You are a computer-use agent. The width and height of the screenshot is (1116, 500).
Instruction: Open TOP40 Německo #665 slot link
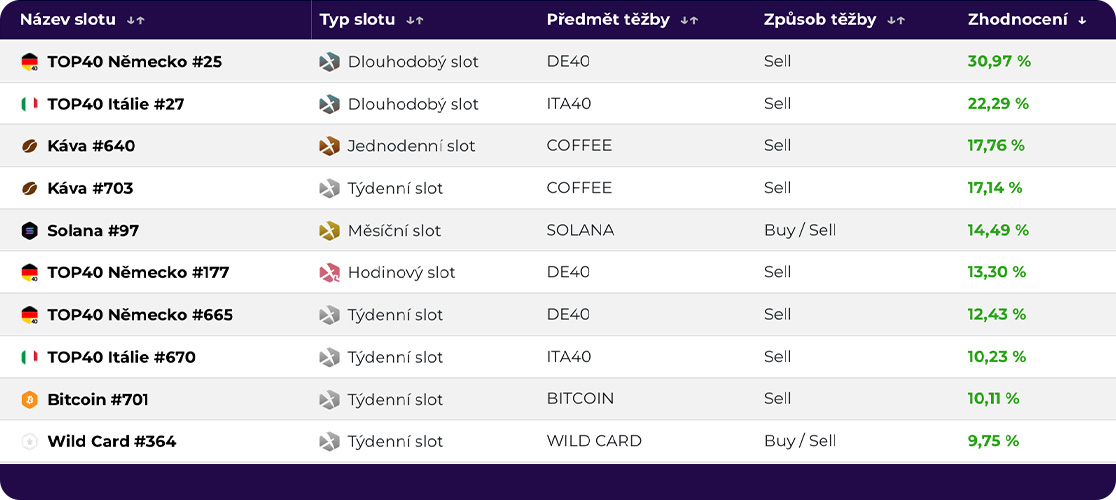(x=140, y=315)
